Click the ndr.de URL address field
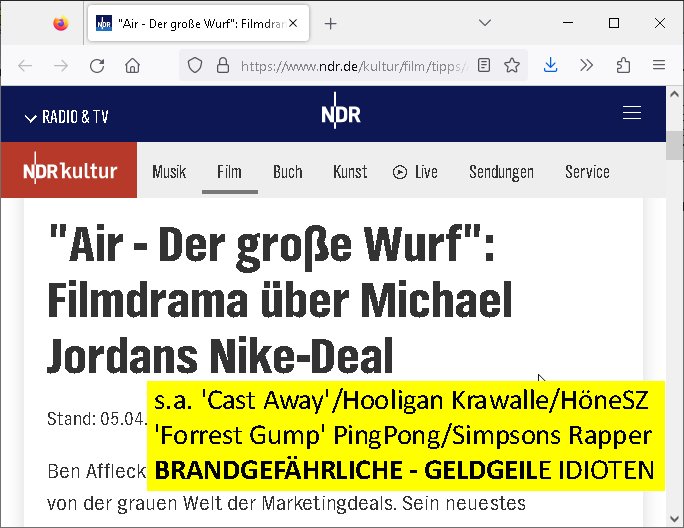The height and width of the screenshot is (528, 684). pos(354,66)
